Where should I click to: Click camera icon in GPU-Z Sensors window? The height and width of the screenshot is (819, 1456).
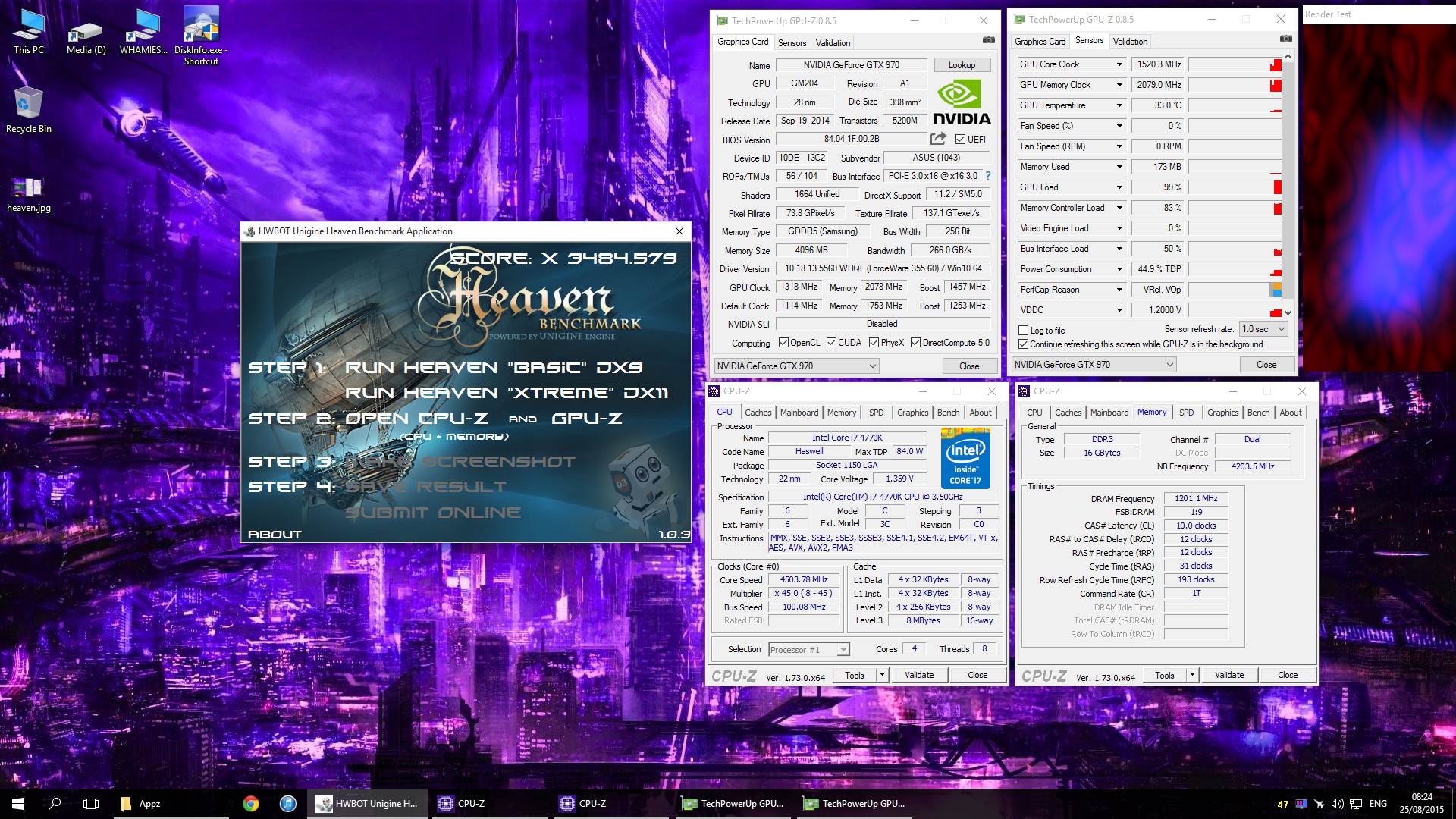point(1285,39)
